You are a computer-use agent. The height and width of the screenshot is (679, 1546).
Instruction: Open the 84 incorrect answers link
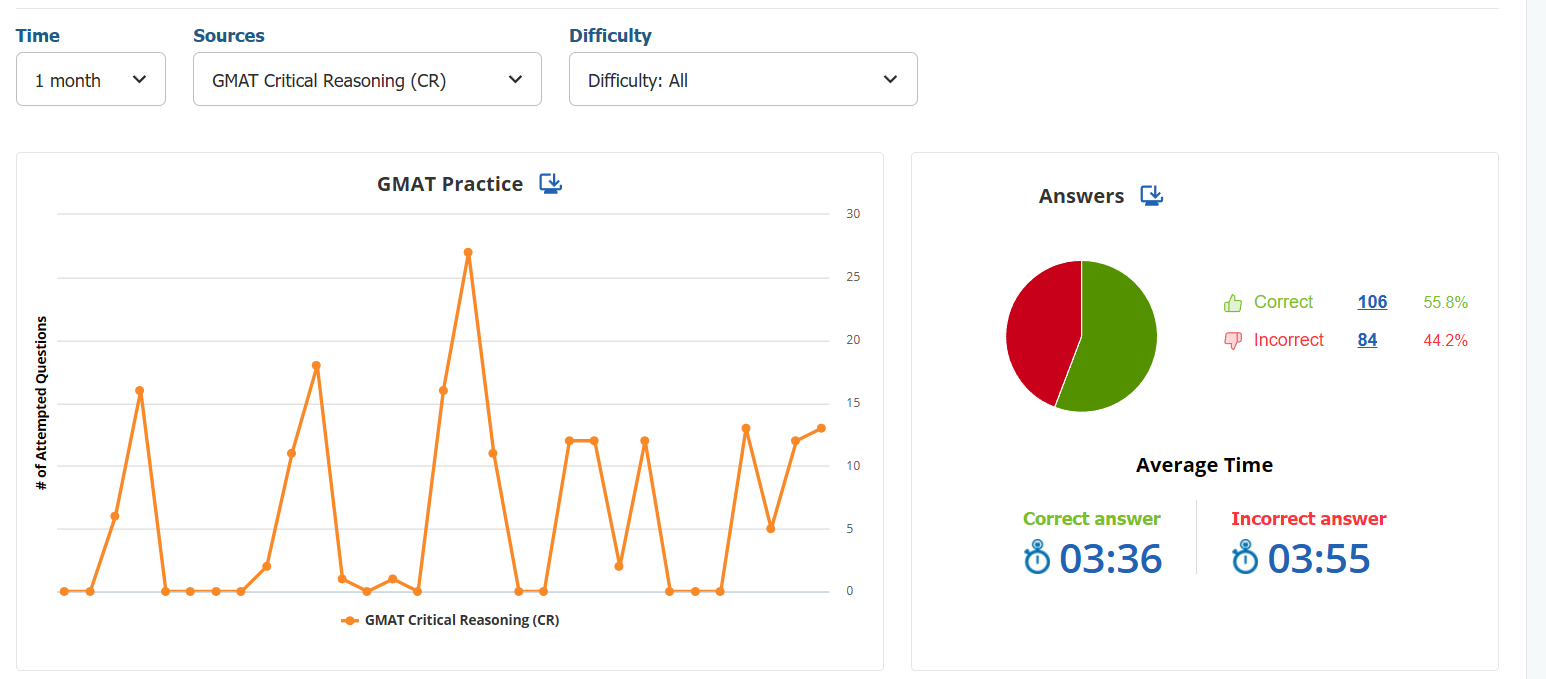[1367, 341]
